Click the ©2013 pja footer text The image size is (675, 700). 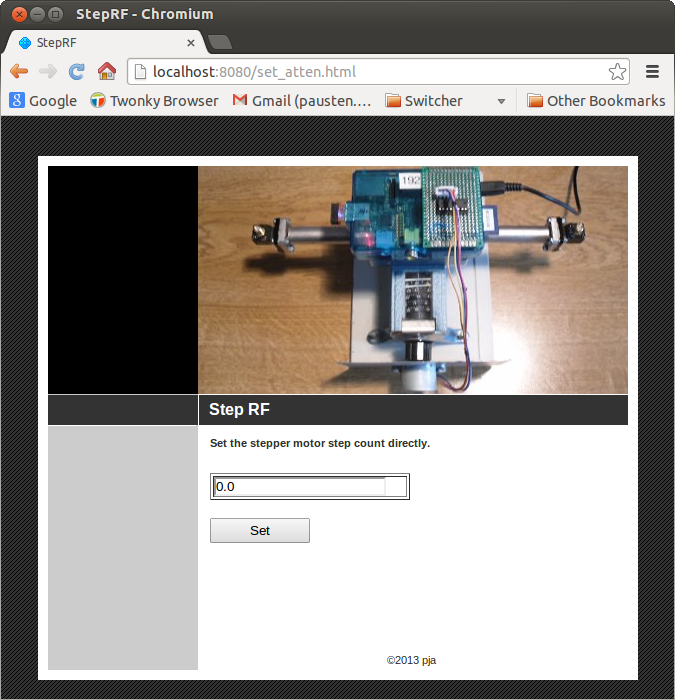tap(411, 660)
